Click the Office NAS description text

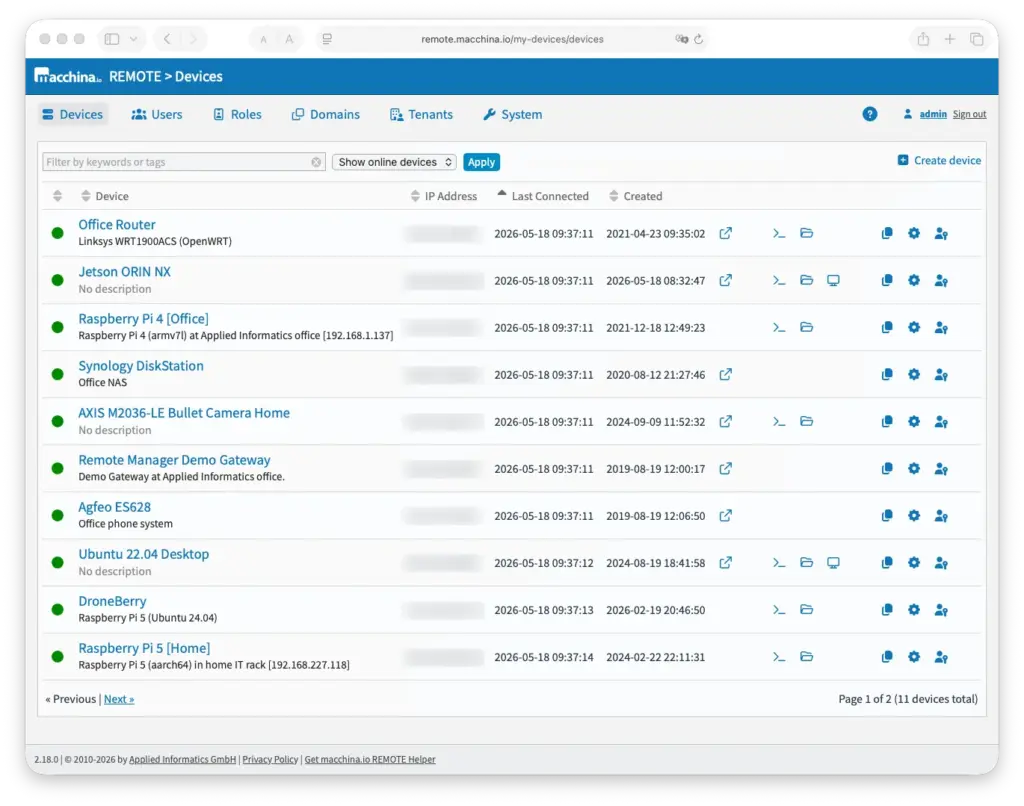(x=103, y=383)
